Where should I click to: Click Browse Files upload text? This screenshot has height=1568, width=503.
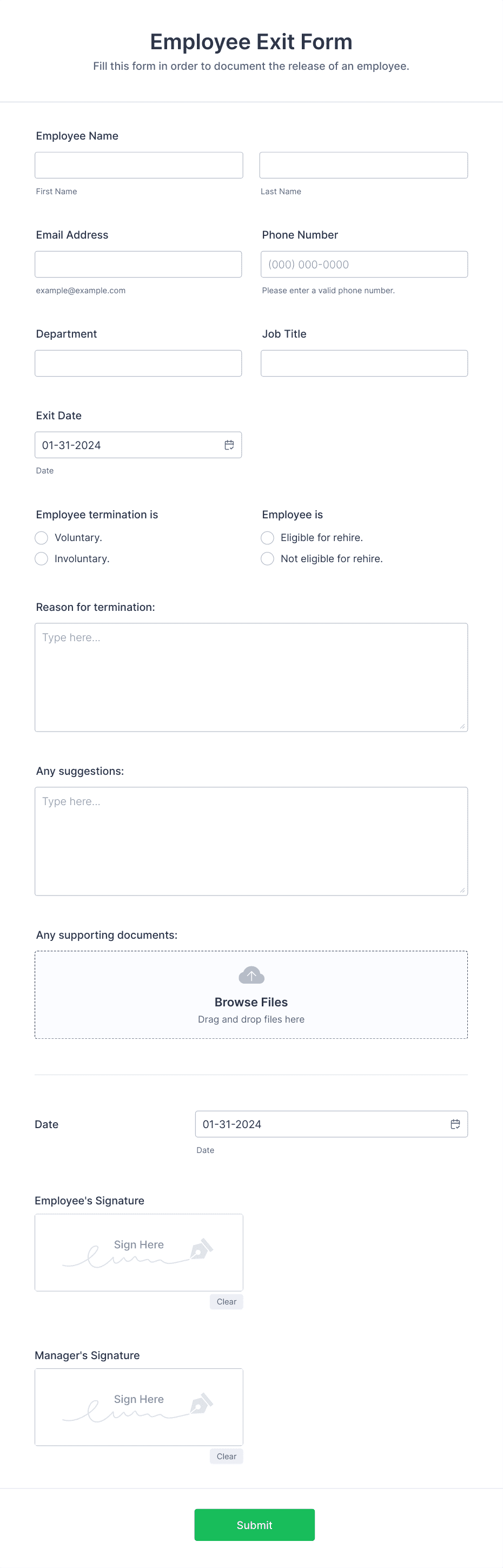(251, 1002)
